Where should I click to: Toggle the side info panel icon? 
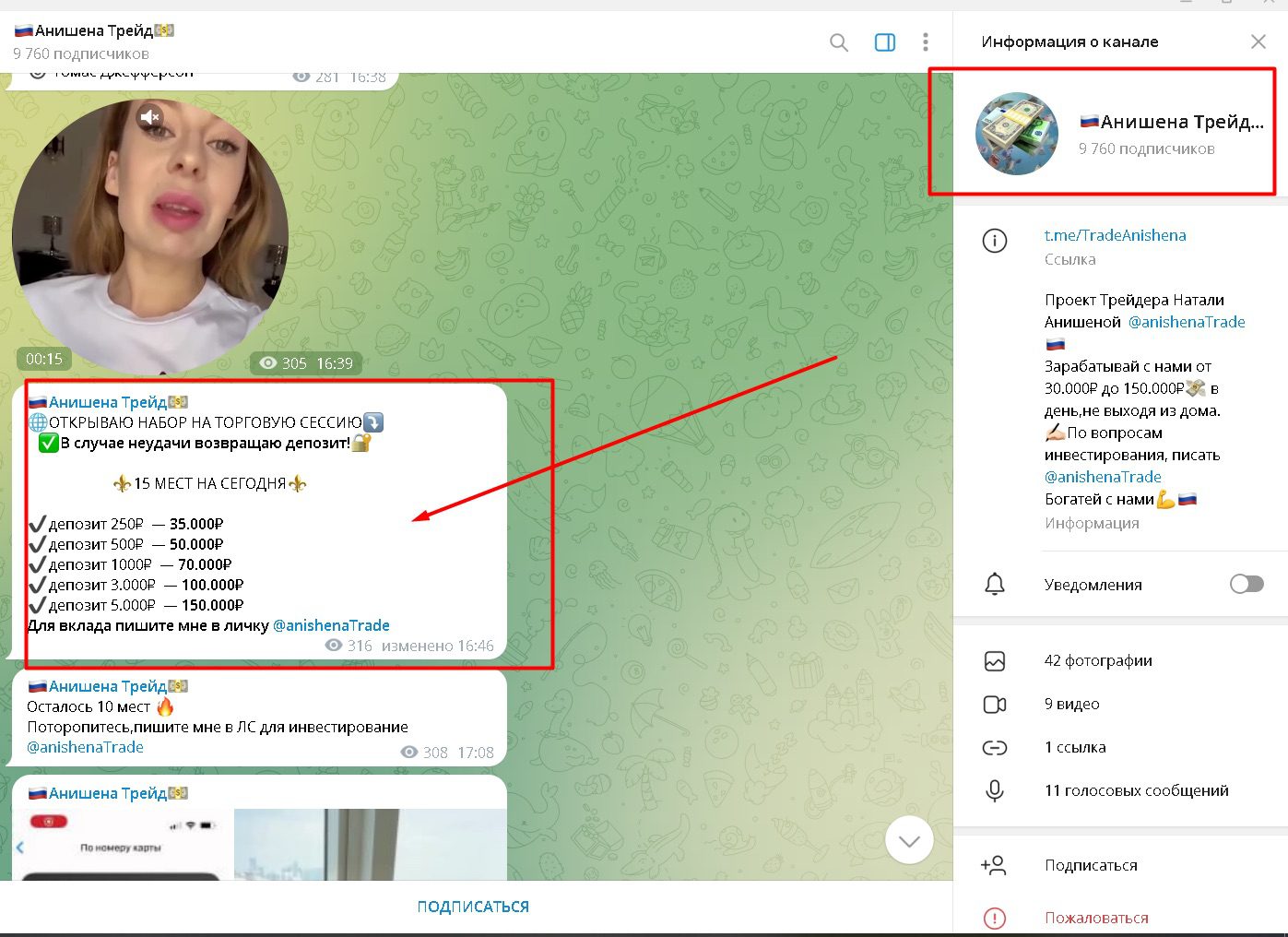tap(885, 42)
